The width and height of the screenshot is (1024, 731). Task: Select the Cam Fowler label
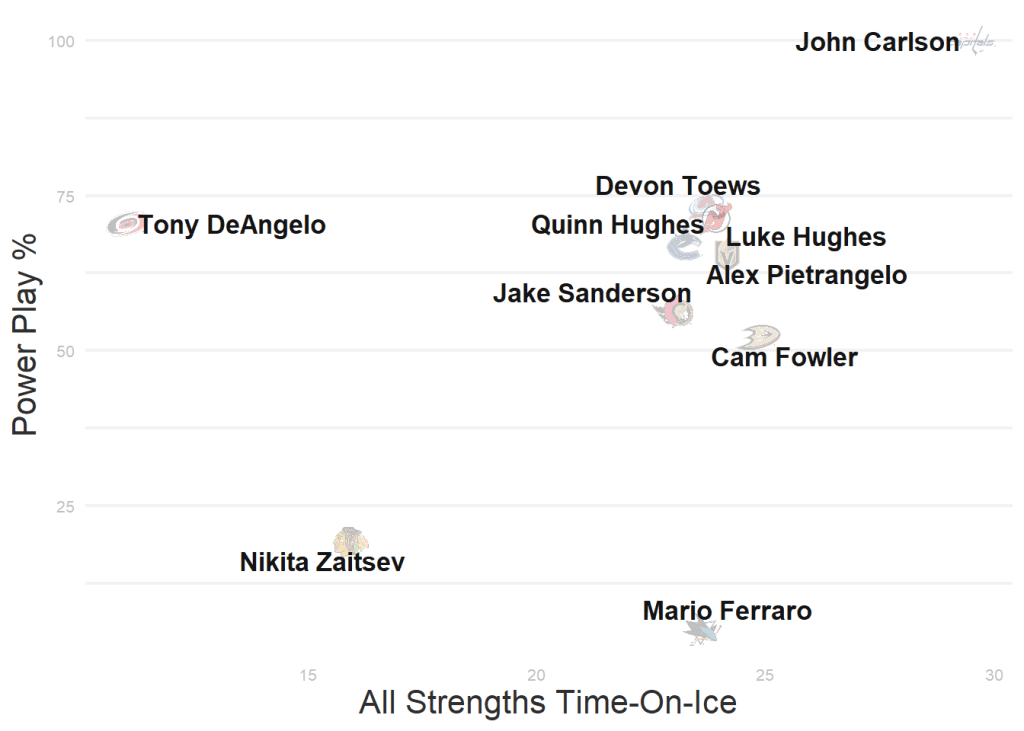(784, 357)
